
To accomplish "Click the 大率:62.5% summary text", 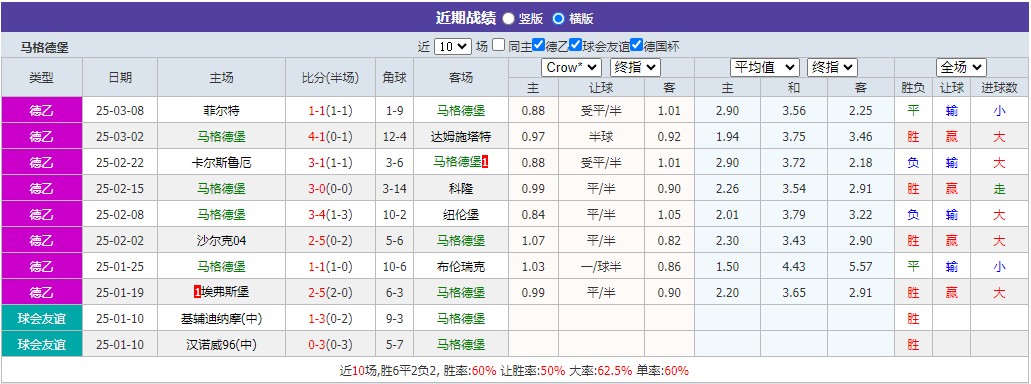I will tap(601, 370).
